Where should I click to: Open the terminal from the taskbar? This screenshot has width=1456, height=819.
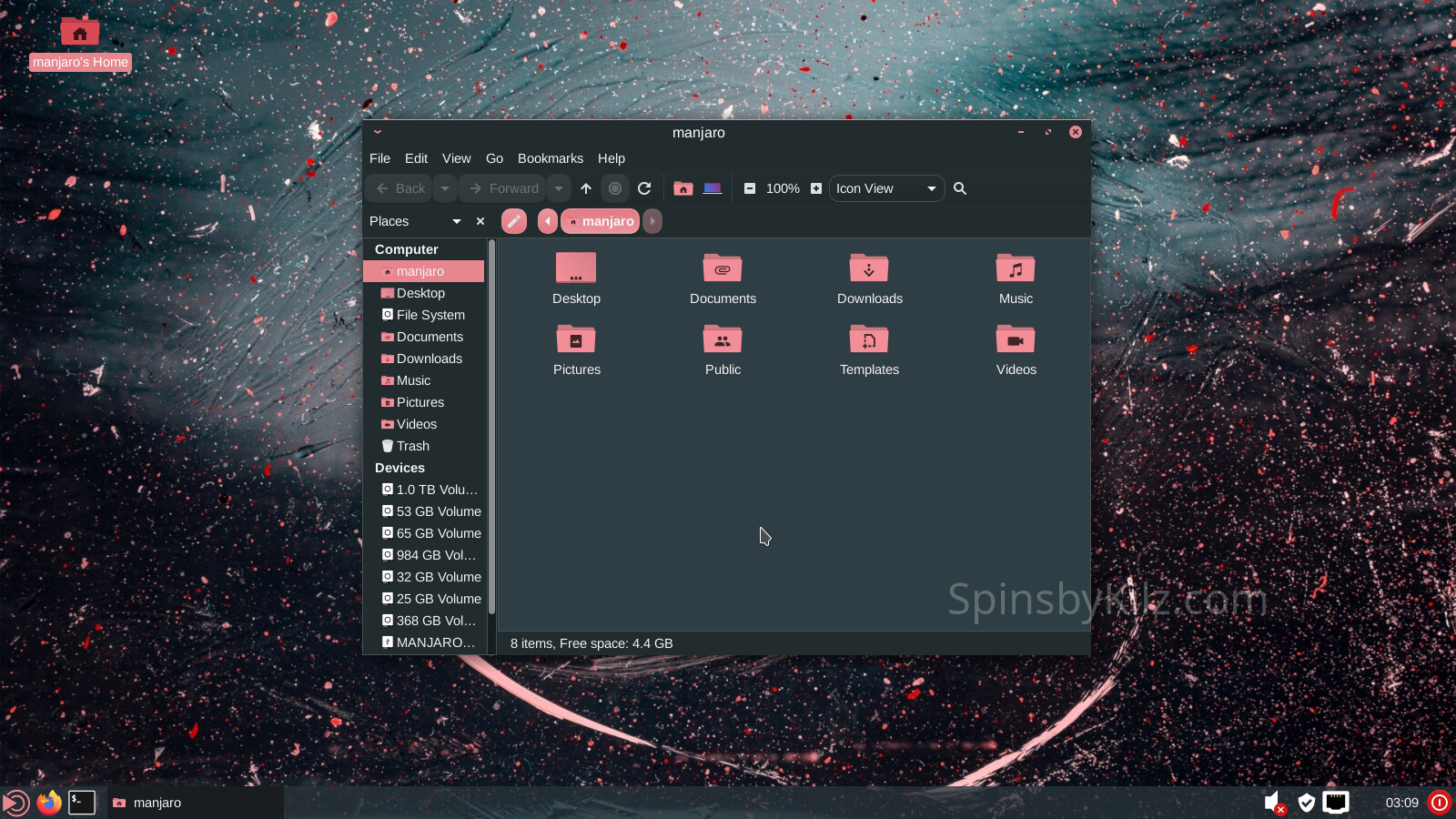tap(82, 803)
